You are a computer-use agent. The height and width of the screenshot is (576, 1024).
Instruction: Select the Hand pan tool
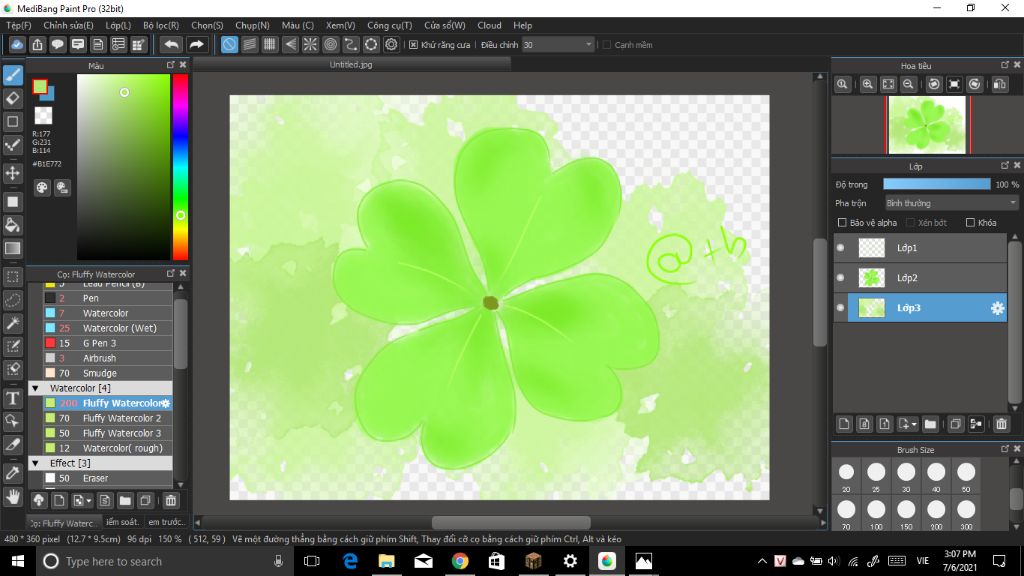pyautogui.click(x=12, y=497)
